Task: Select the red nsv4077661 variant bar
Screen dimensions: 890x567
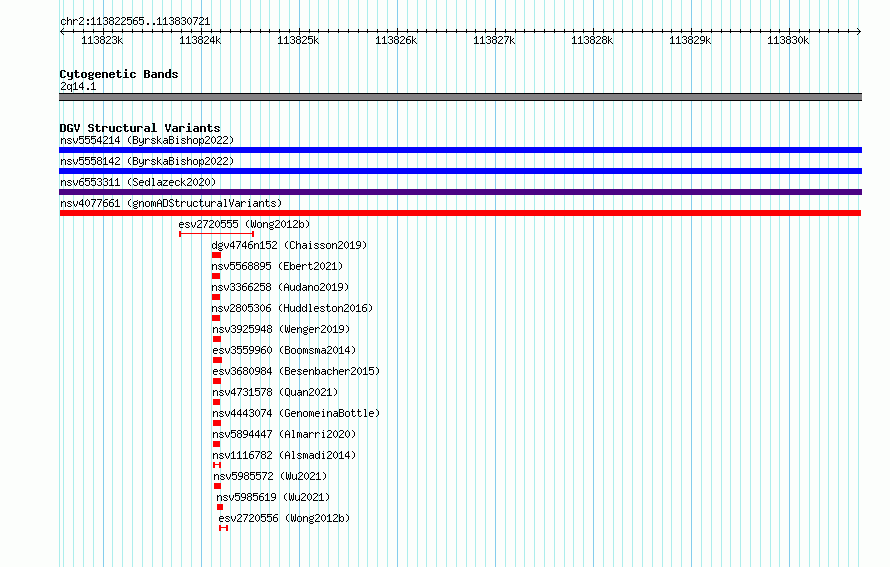Action: click(x=460, y=213)
